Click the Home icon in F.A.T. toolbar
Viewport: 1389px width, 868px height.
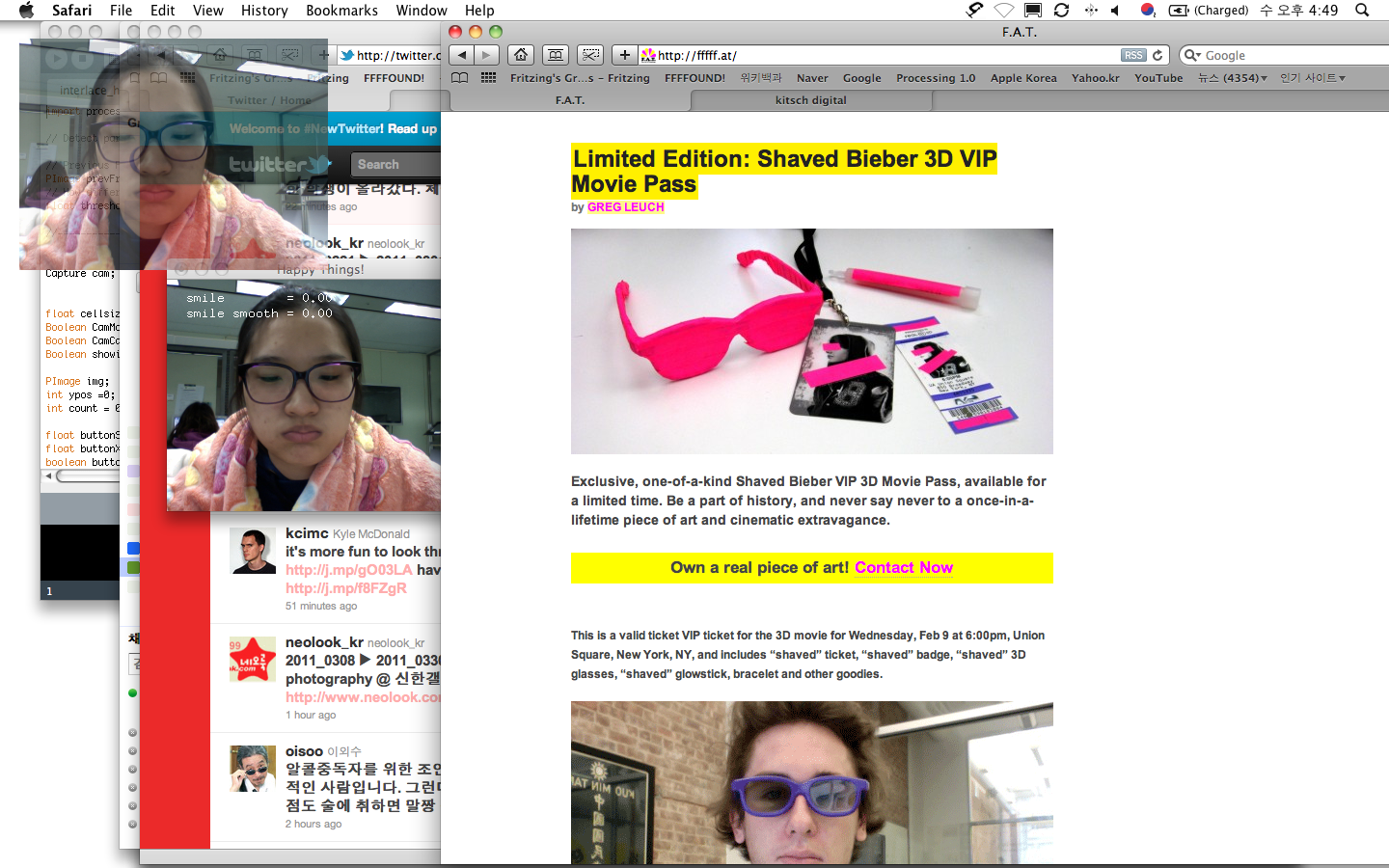[521, 55]
